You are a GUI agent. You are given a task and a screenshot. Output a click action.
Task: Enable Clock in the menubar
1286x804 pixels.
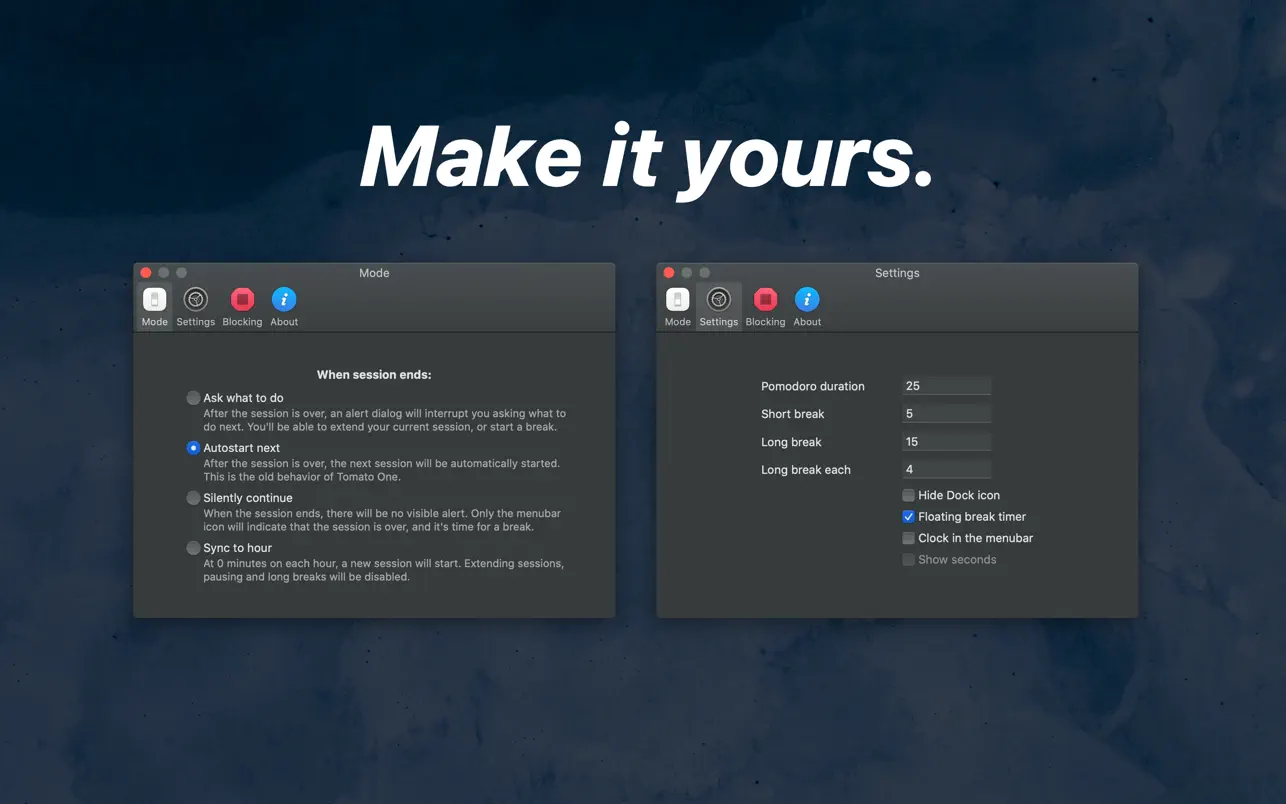[908, 538]
